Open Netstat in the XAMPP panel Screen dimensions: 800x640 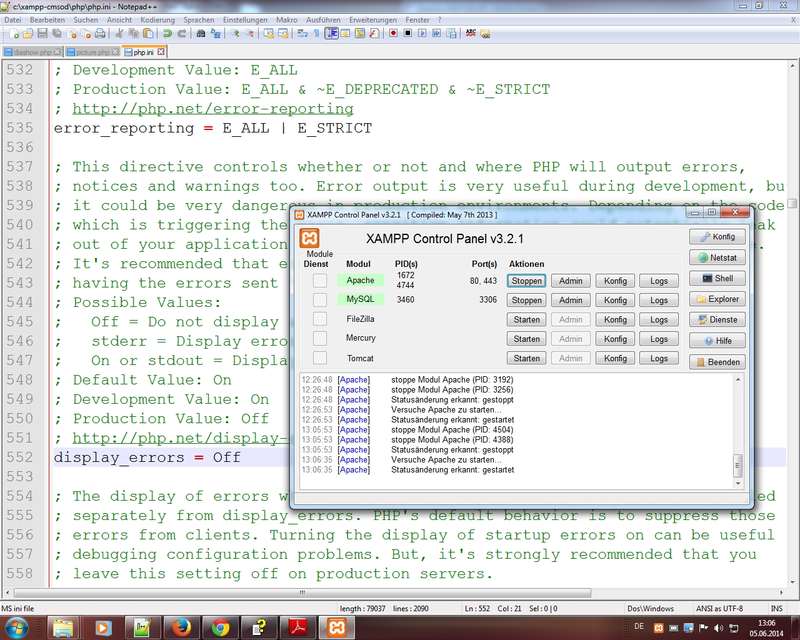pyautogui.click(x=717, y=258)
